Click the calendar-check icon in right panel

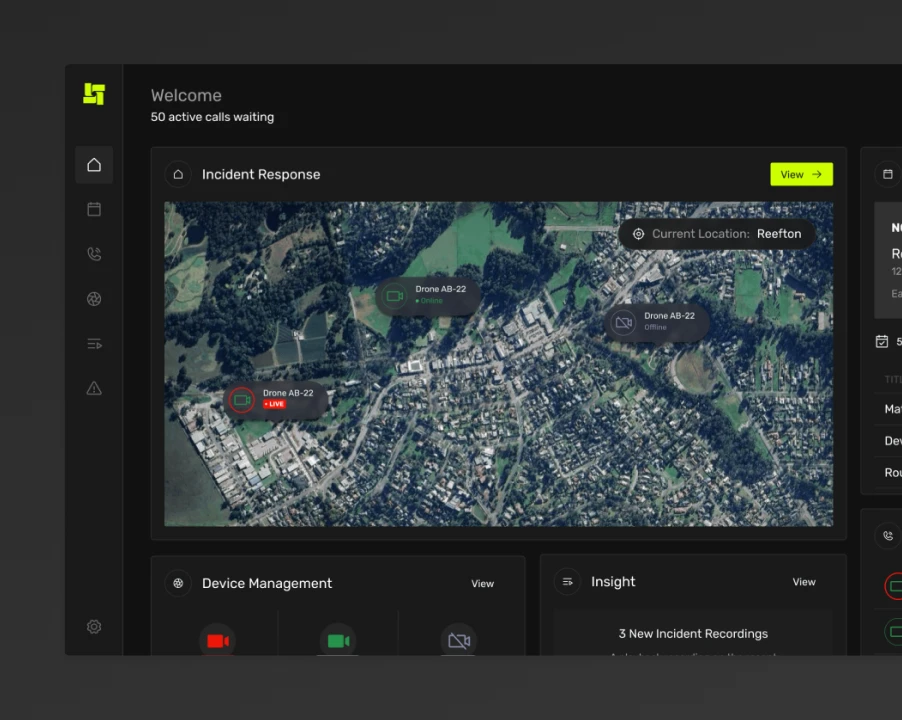881,342
